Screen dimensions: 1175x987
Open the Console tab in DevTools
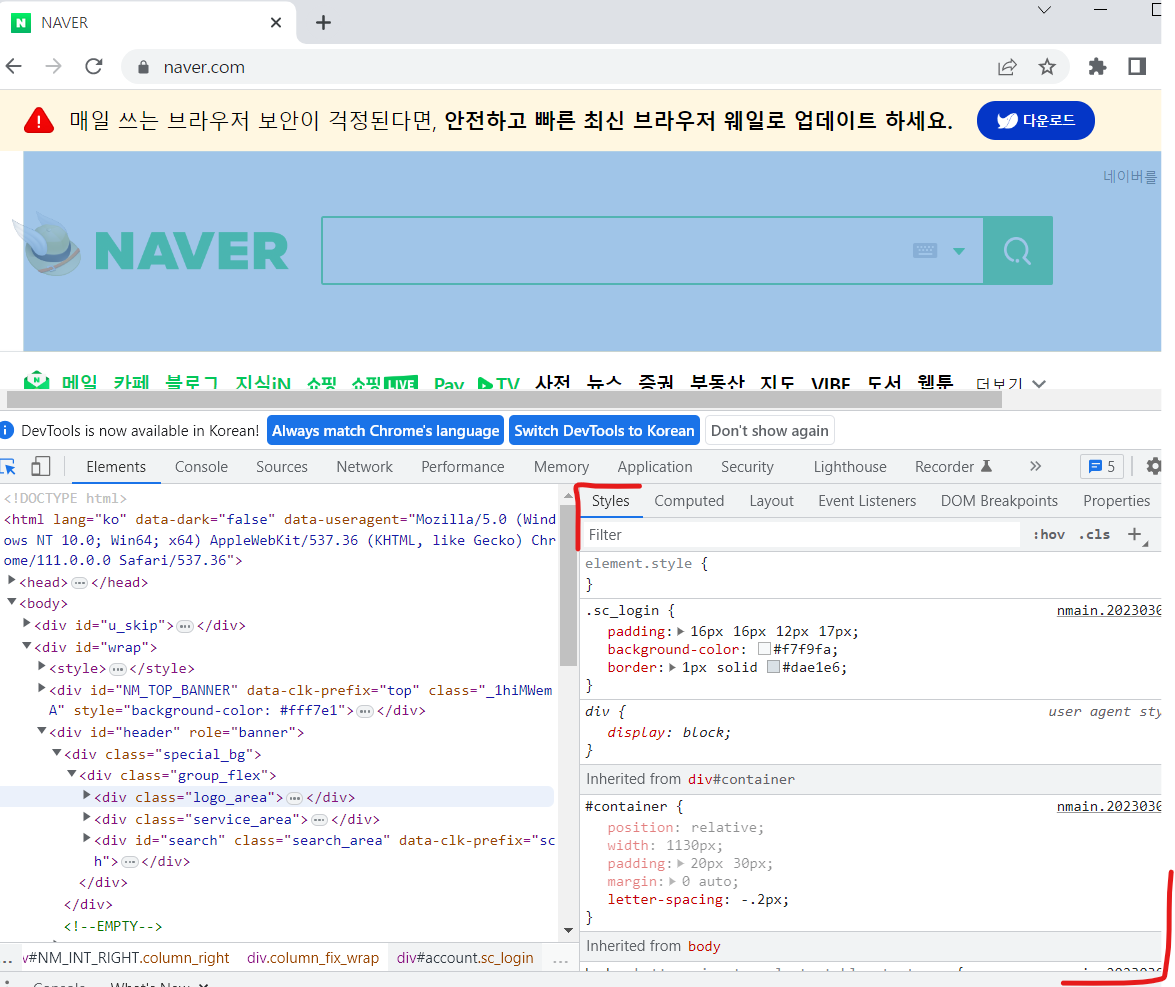tap(201, 467)
